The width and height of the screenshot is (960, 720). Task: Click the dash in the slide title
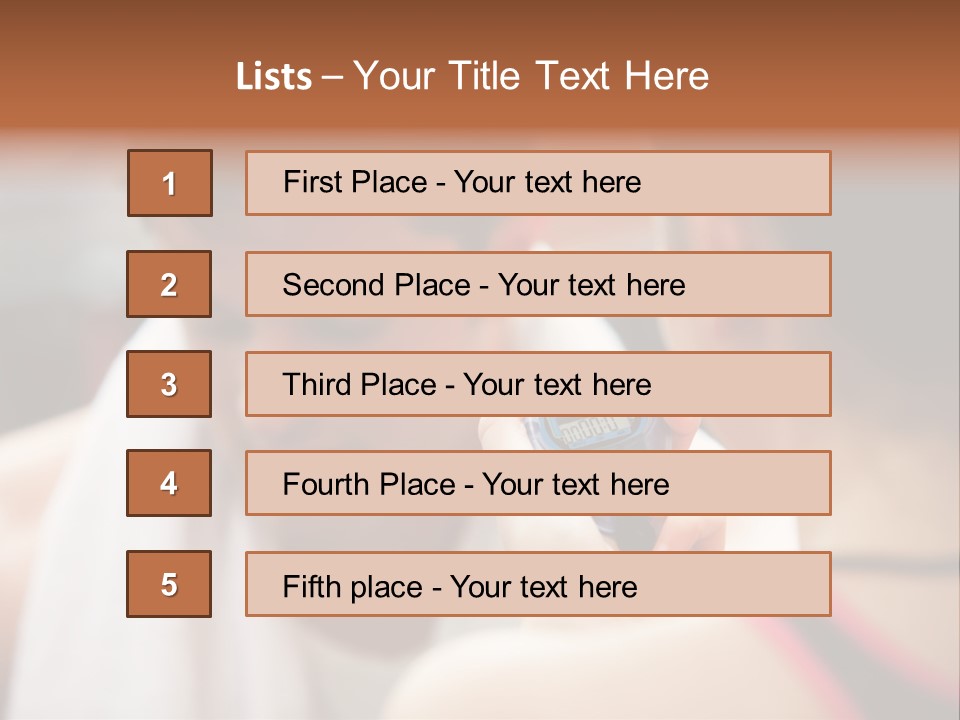pos(332,78)
